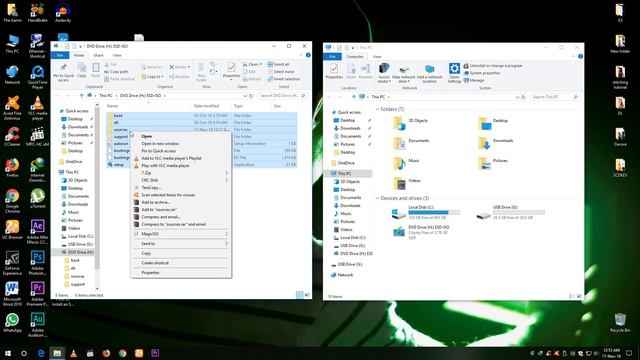Click the Search DVD Drive field
Screen dimensions: 640x360
282,96
